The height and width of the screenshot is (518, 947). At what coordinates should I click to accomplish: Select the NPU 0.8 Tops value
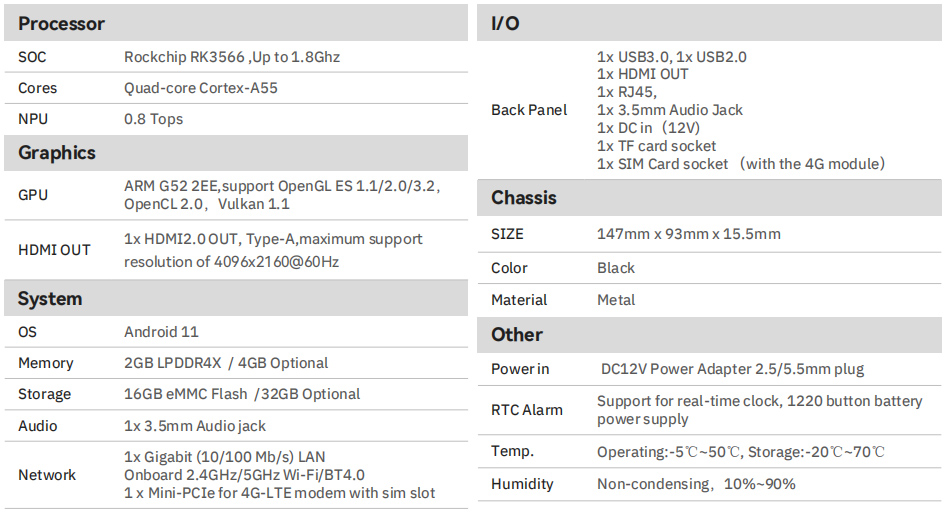coord(153,119)
